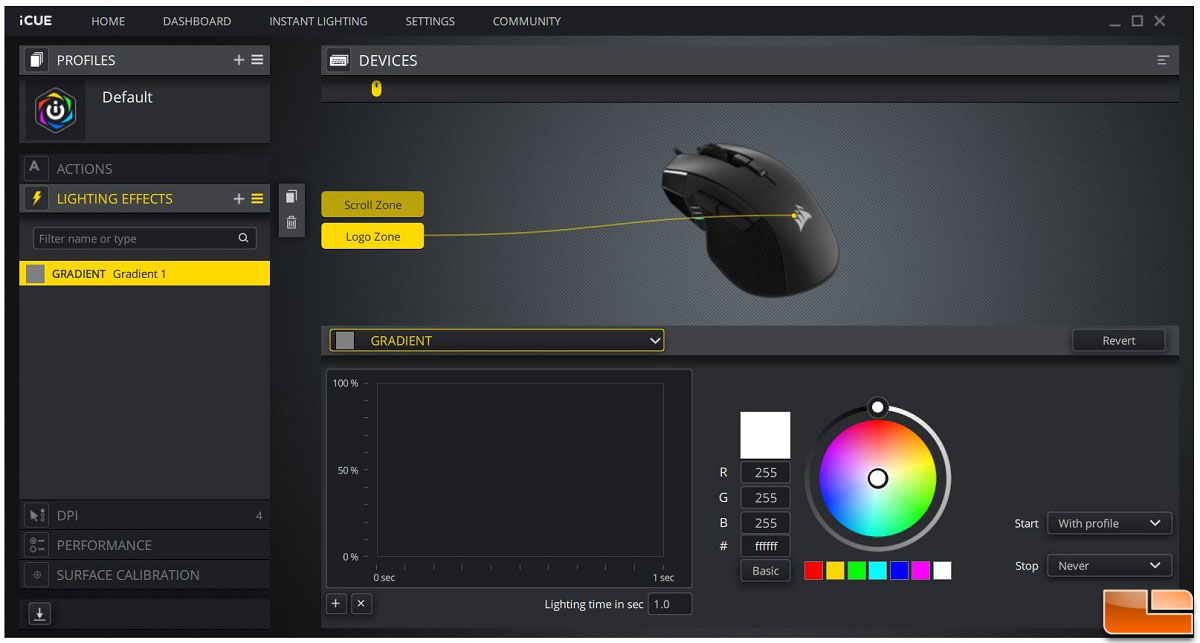Open Lighting Effects hamburger menu
The height and width of the screenshot is (643, 1200).
(x=257, y=199)
